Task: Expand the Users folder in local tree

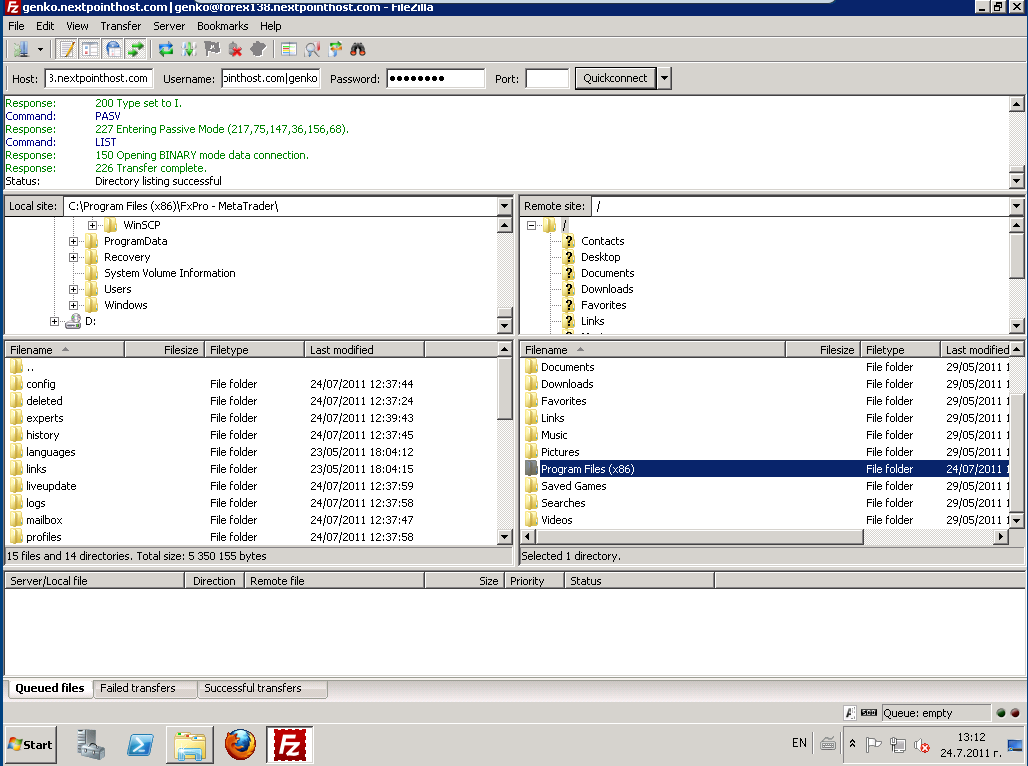Action: pyautogui.click(x=73, y=289)
